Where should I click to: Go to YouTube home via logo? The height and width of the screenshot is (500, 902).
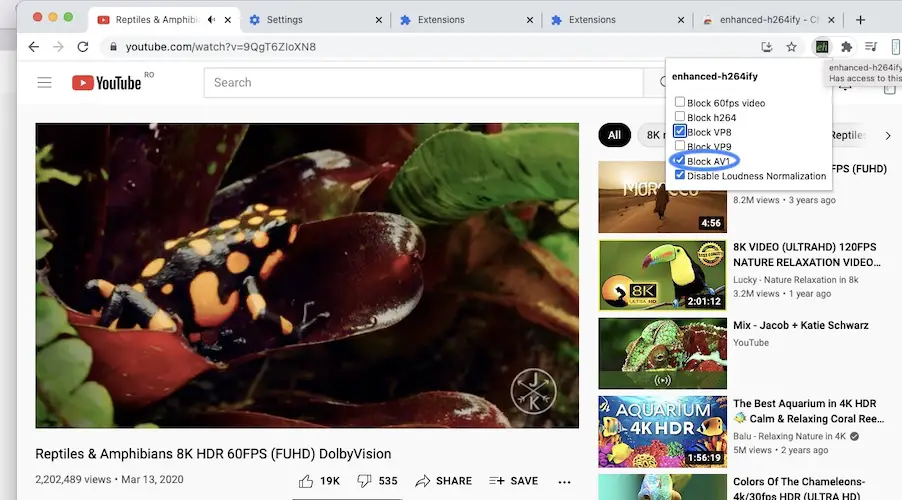[106, 83]
